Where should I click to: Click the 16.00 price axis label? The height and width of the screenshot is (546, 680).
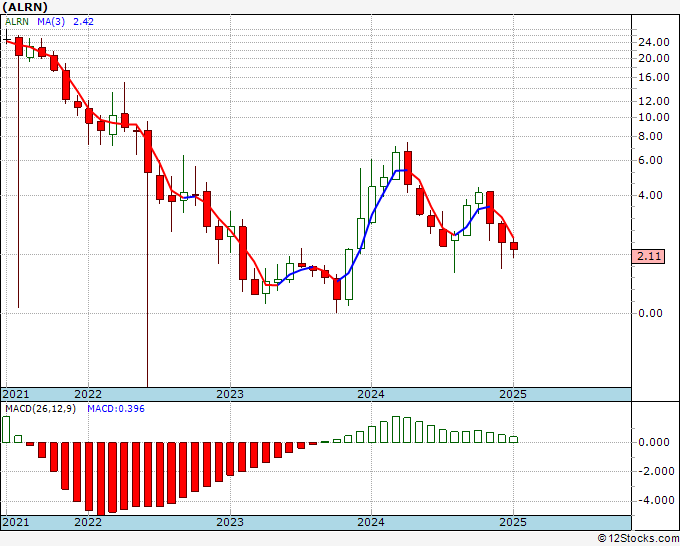pyautogui.click(x=654, y=78)
